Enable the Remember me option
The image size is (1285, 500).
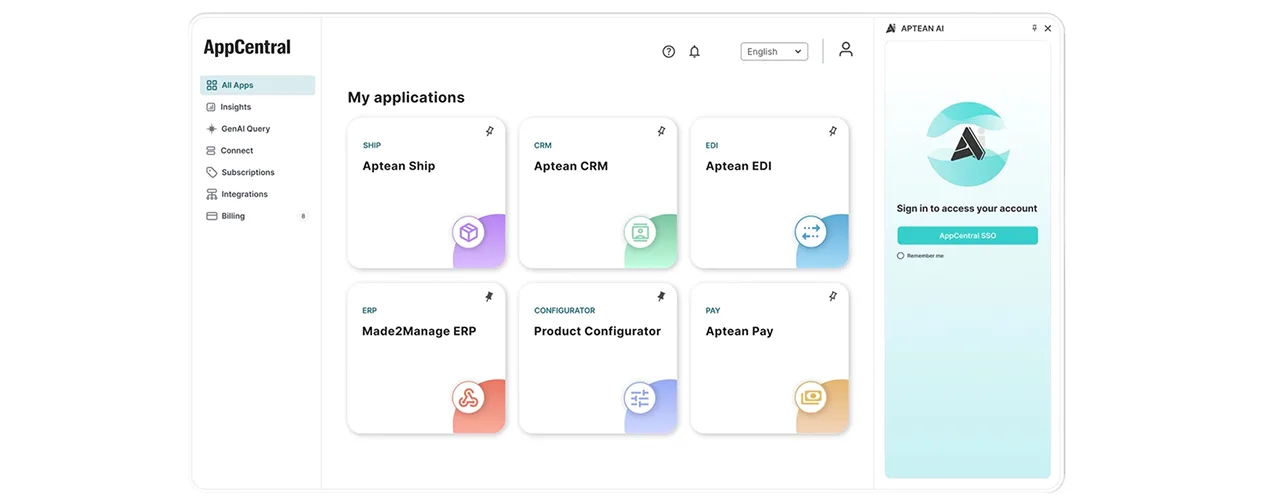(900, 256)
